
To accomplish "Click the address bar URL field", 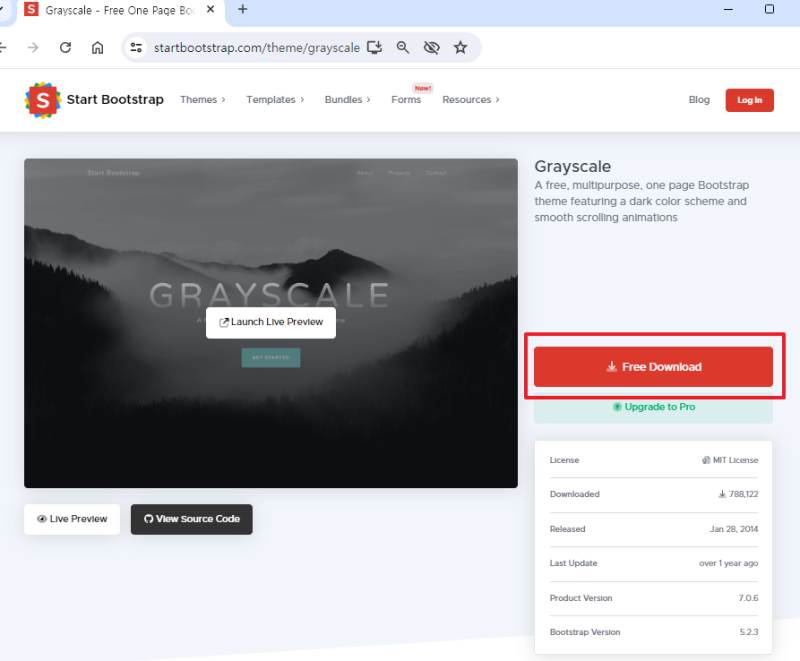I will 257,47.
